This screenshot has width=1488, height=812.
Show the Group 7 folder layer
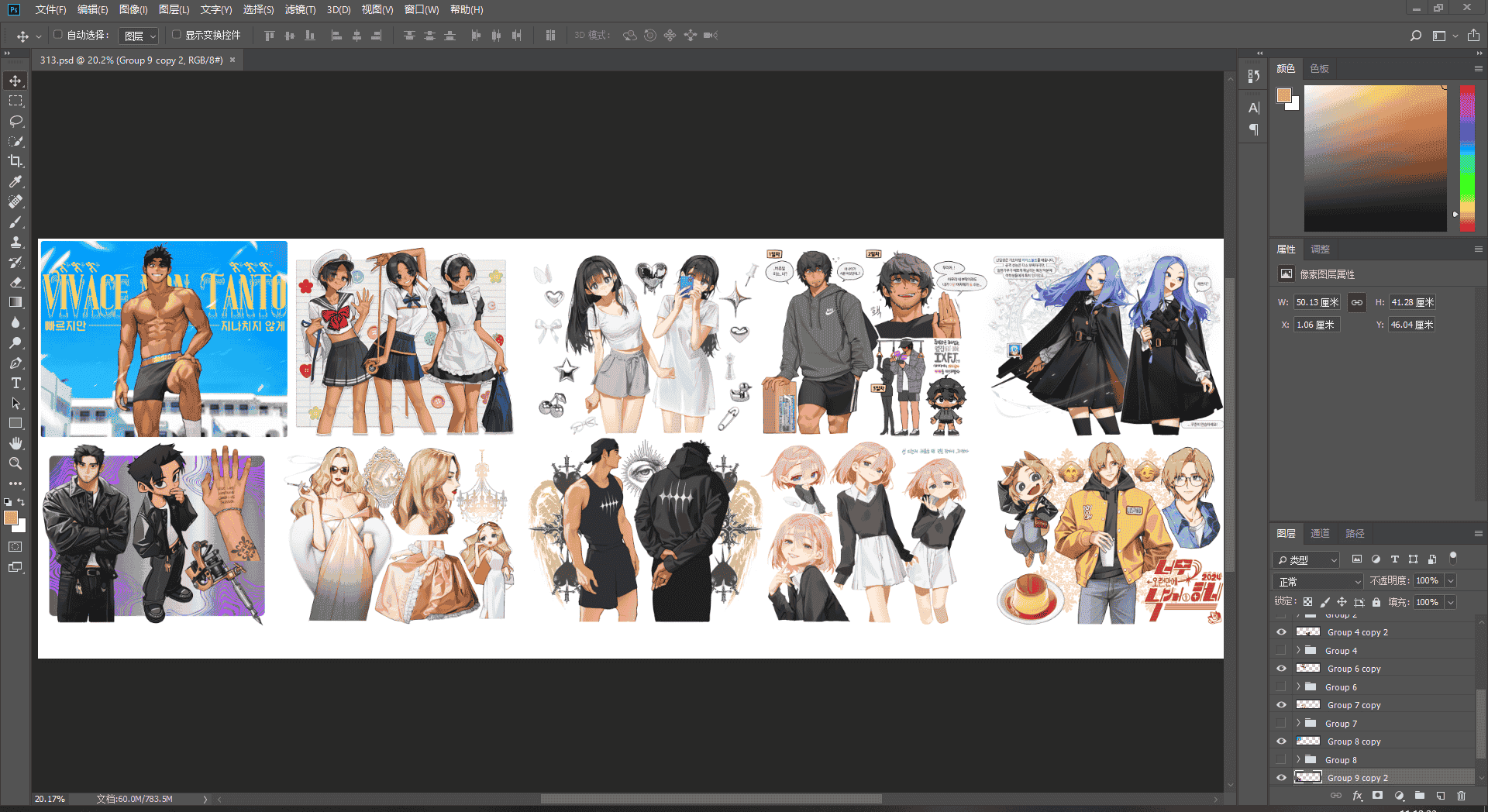click(x=1281, y=723)
